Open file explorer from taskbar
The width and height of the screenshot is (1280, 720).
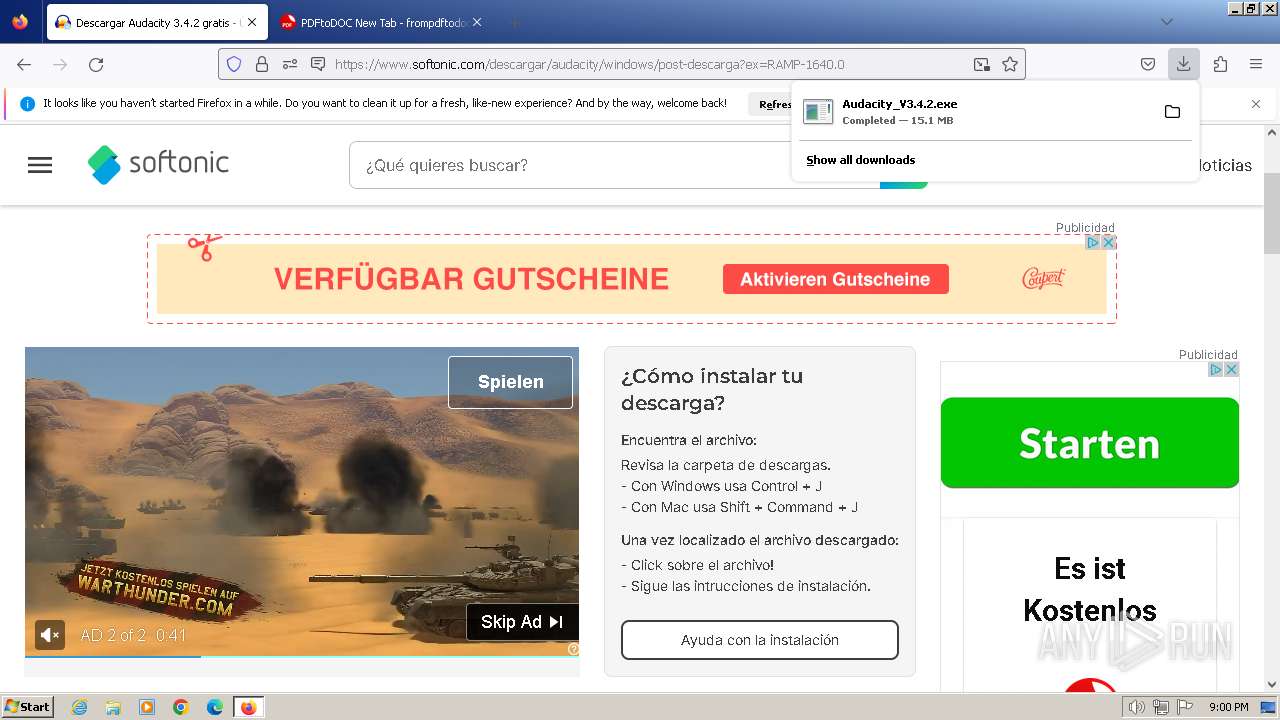[113, 707]
